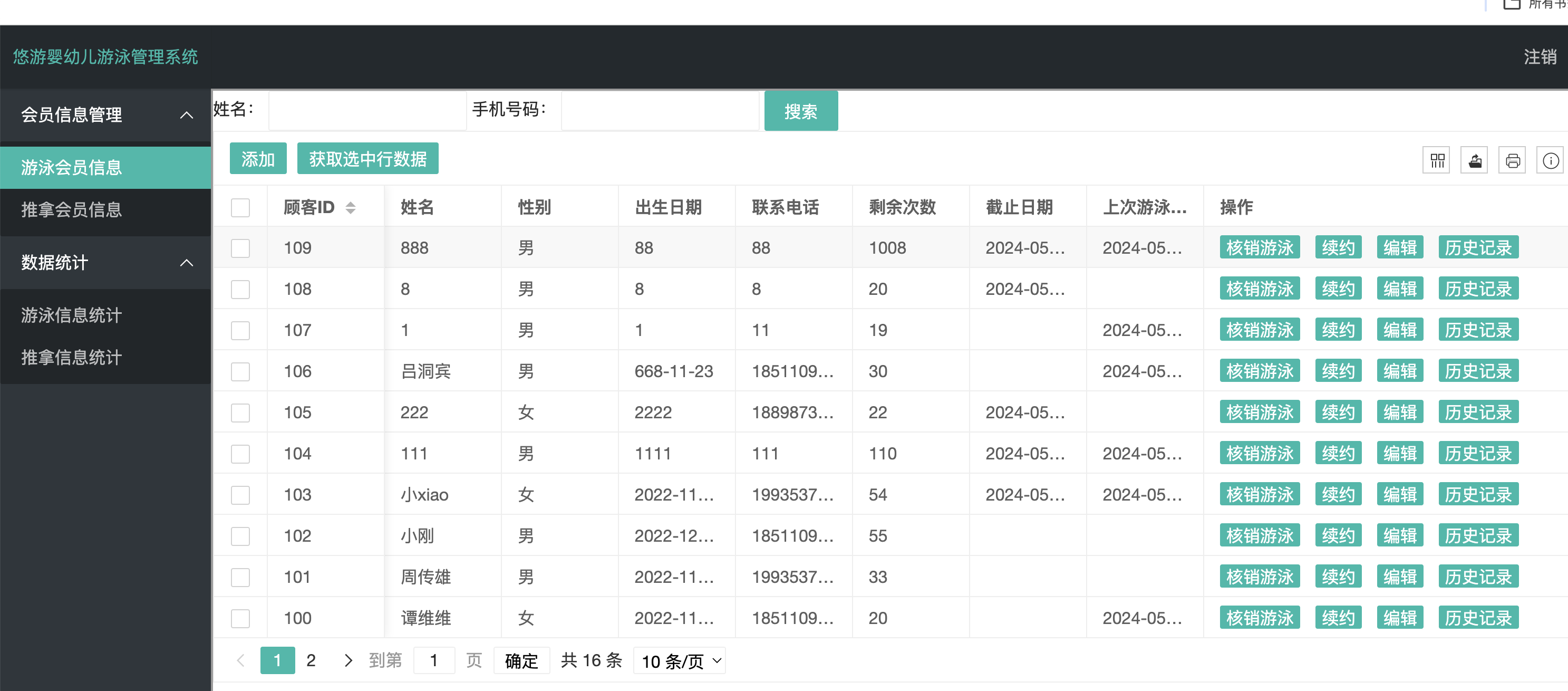Check the row for 吕洞宾
Viewport: 1568px width, 691px height.
[240, 371]
